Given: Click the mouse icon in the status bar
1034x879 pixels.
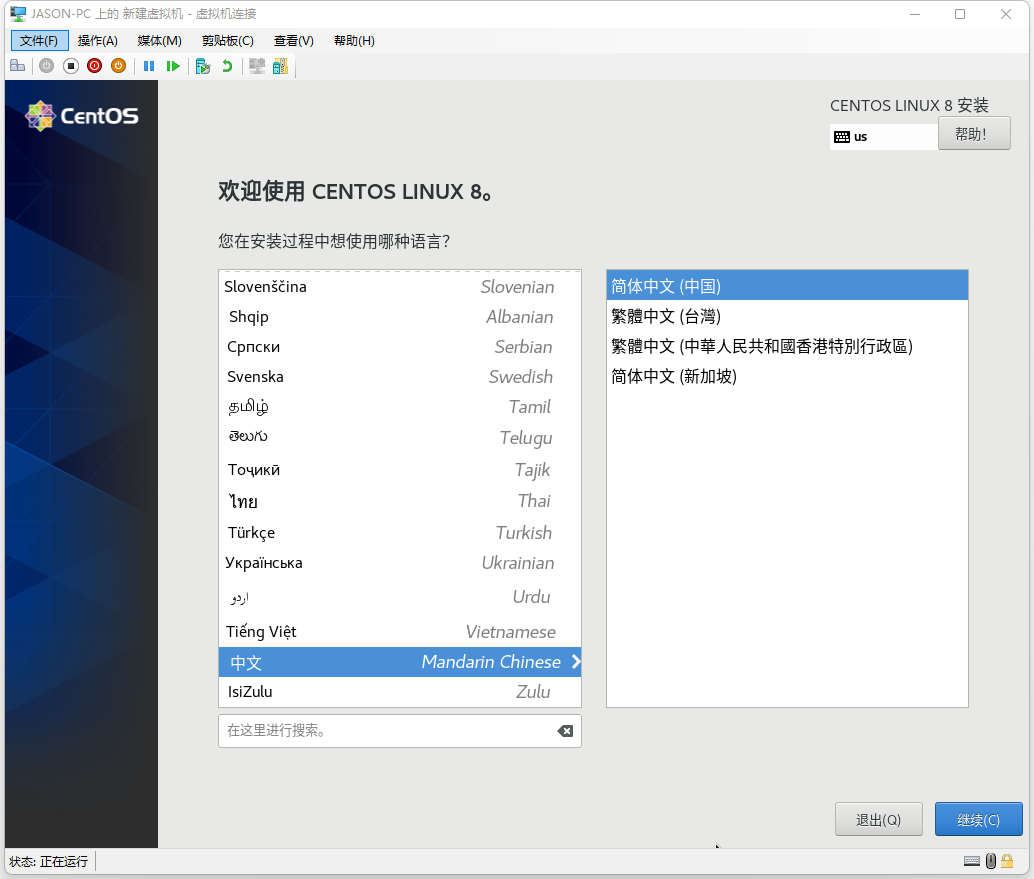Looking at the screenshot, I should [990, 861].
